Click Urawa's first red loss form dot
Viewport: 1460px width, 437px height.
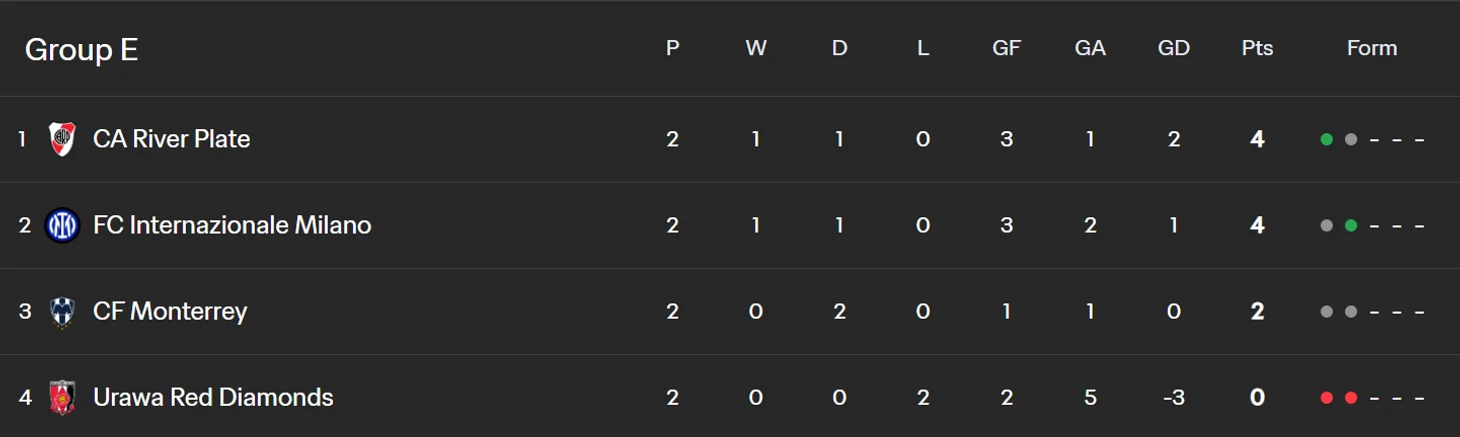tap(1327, 398)
